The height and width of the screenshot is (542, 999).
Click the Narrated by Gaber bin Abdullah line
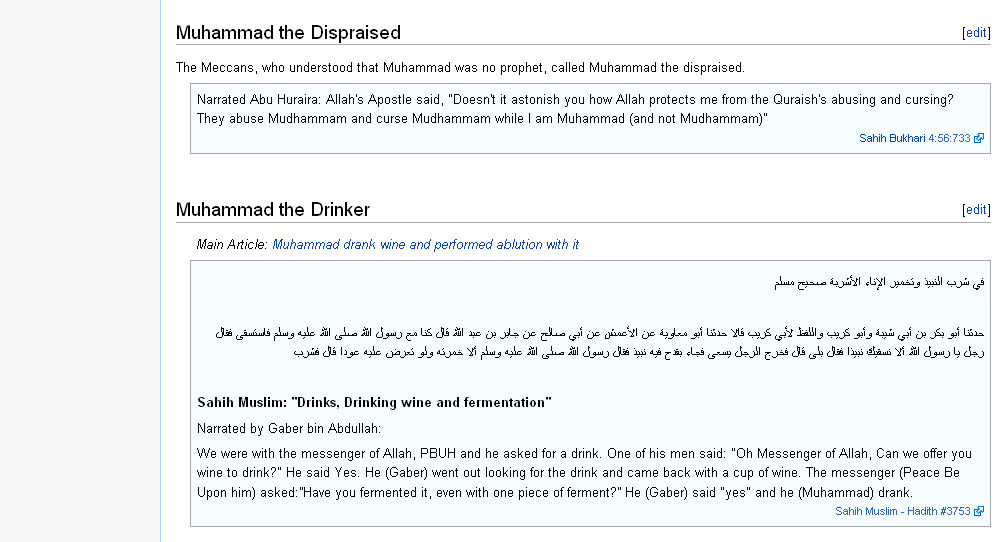pyautogui.click(x=289, y=429)
